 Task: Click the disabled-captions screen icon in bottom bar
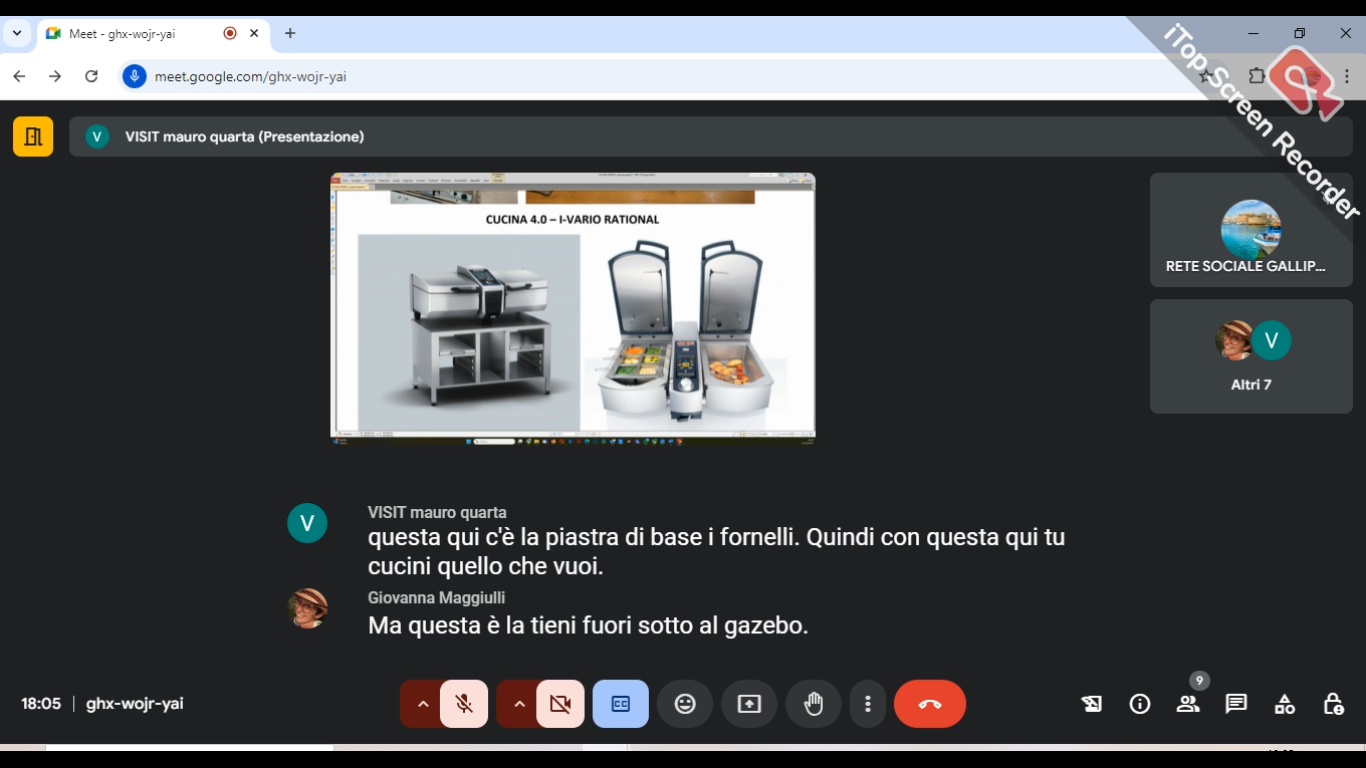coord(1092,704)
